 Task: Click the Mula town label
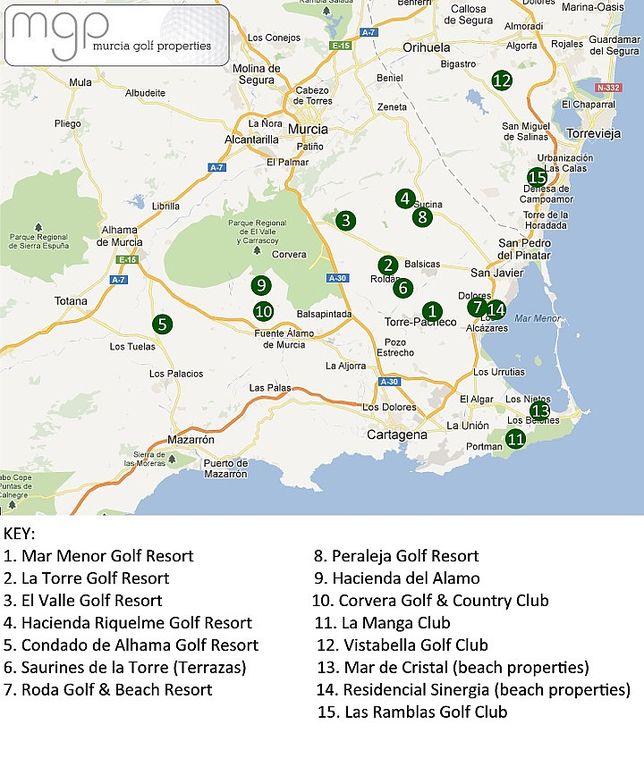[x=80, y=82]
